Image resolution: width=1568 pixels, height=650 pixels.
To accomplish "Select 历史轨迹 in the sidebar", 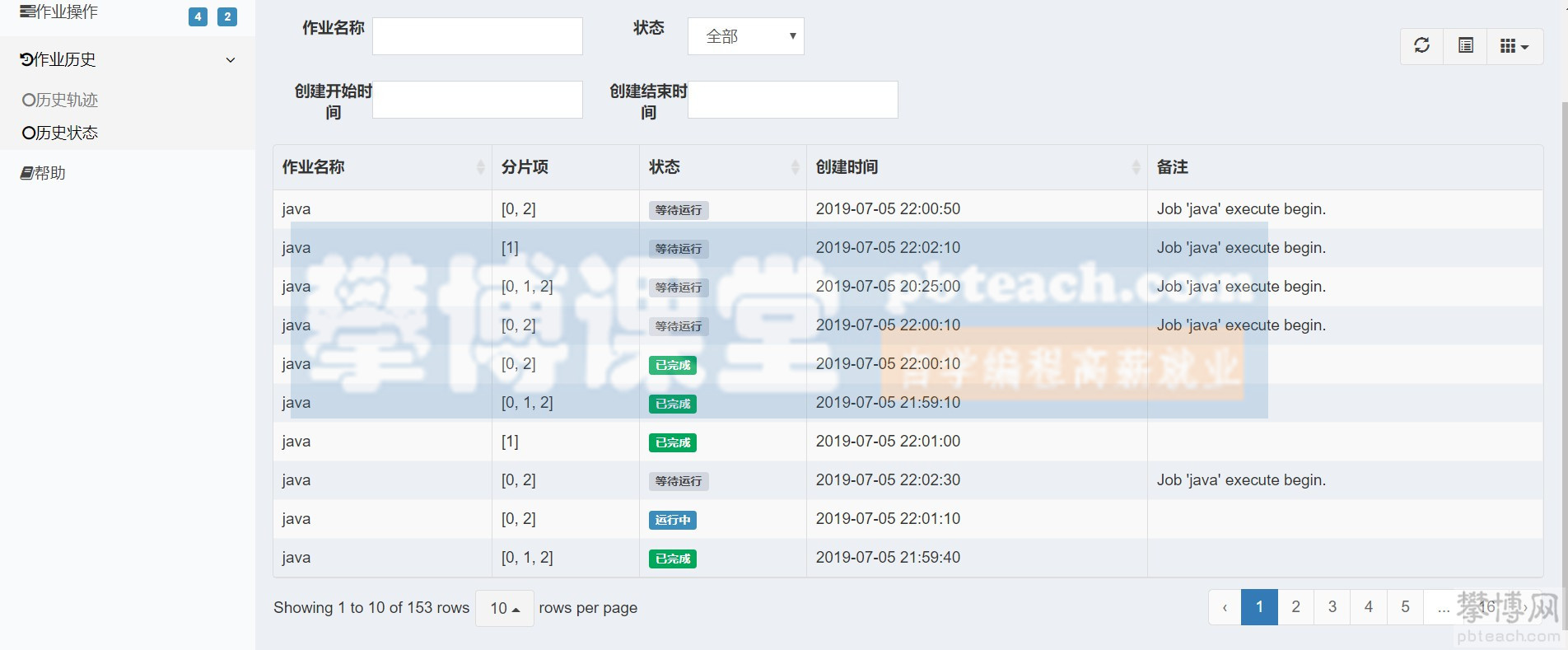I will click(60, 100).
